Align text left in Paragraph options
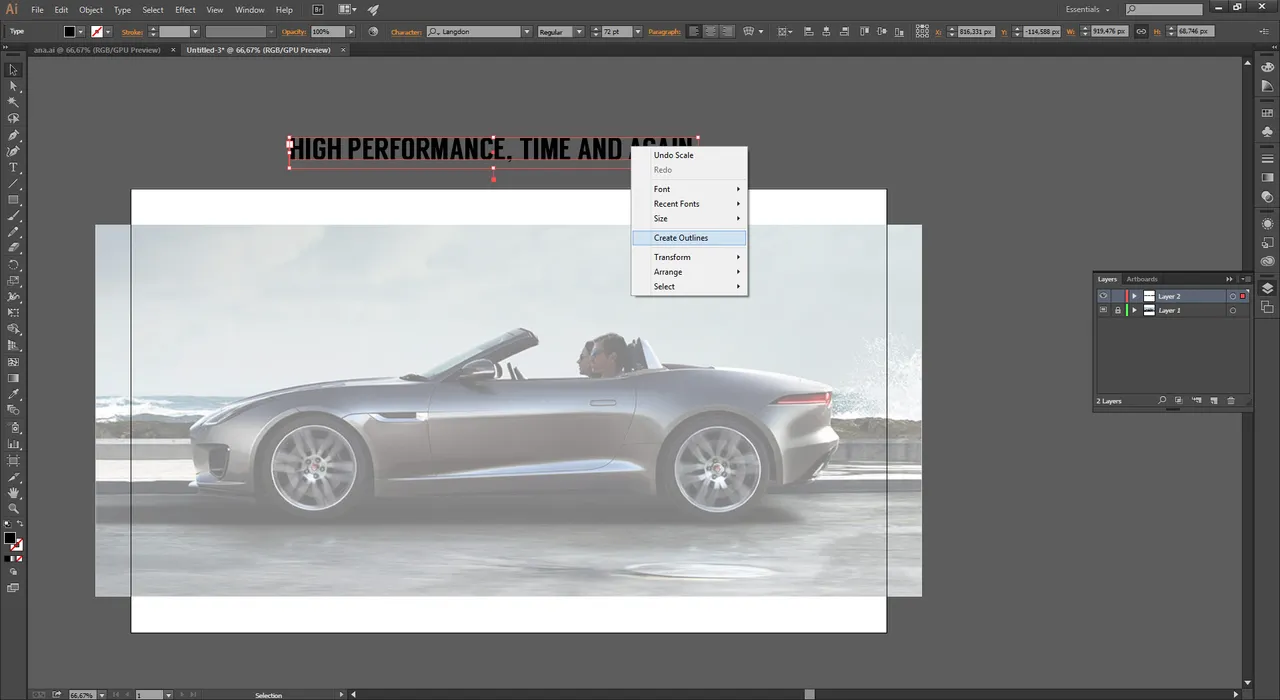This screenshot has width=1280, height=700. pyautogui.click(x=695, y=32)
